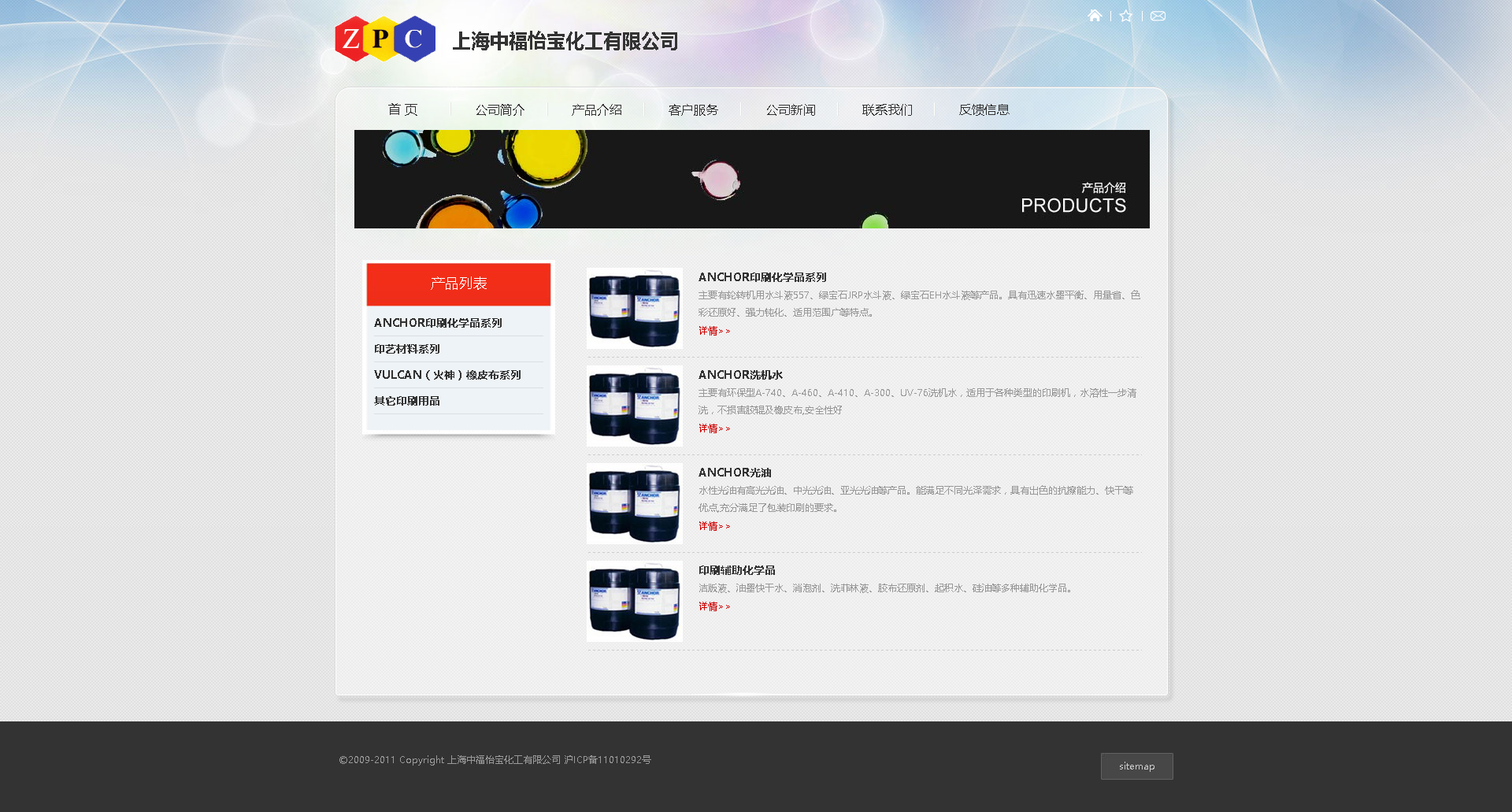Click the envelope mail icon
The image size is (1512, 812).
[x=1158, y=16]
